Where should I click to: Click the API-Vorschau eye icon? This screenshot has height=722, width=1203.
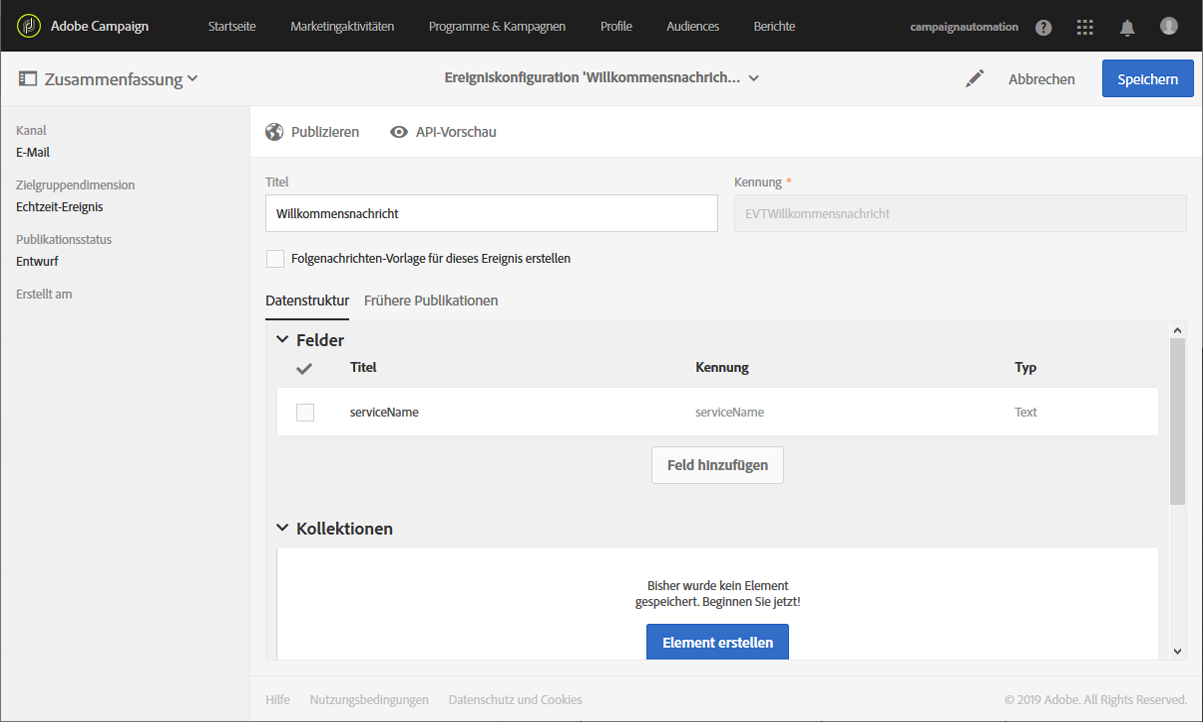(x=399, y=132)
